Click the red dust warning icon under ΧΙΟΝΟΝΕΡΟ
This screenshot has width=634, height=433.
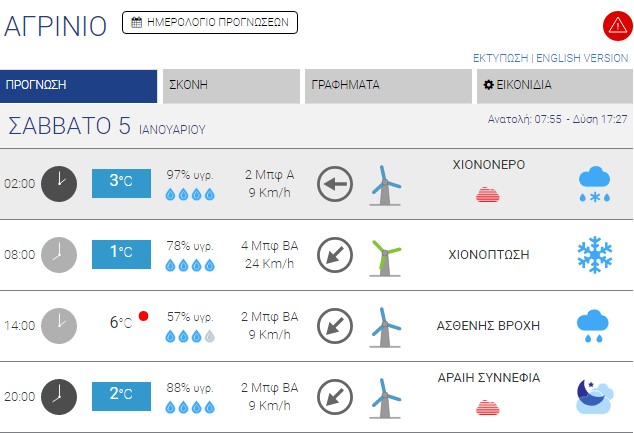(489, 193)
